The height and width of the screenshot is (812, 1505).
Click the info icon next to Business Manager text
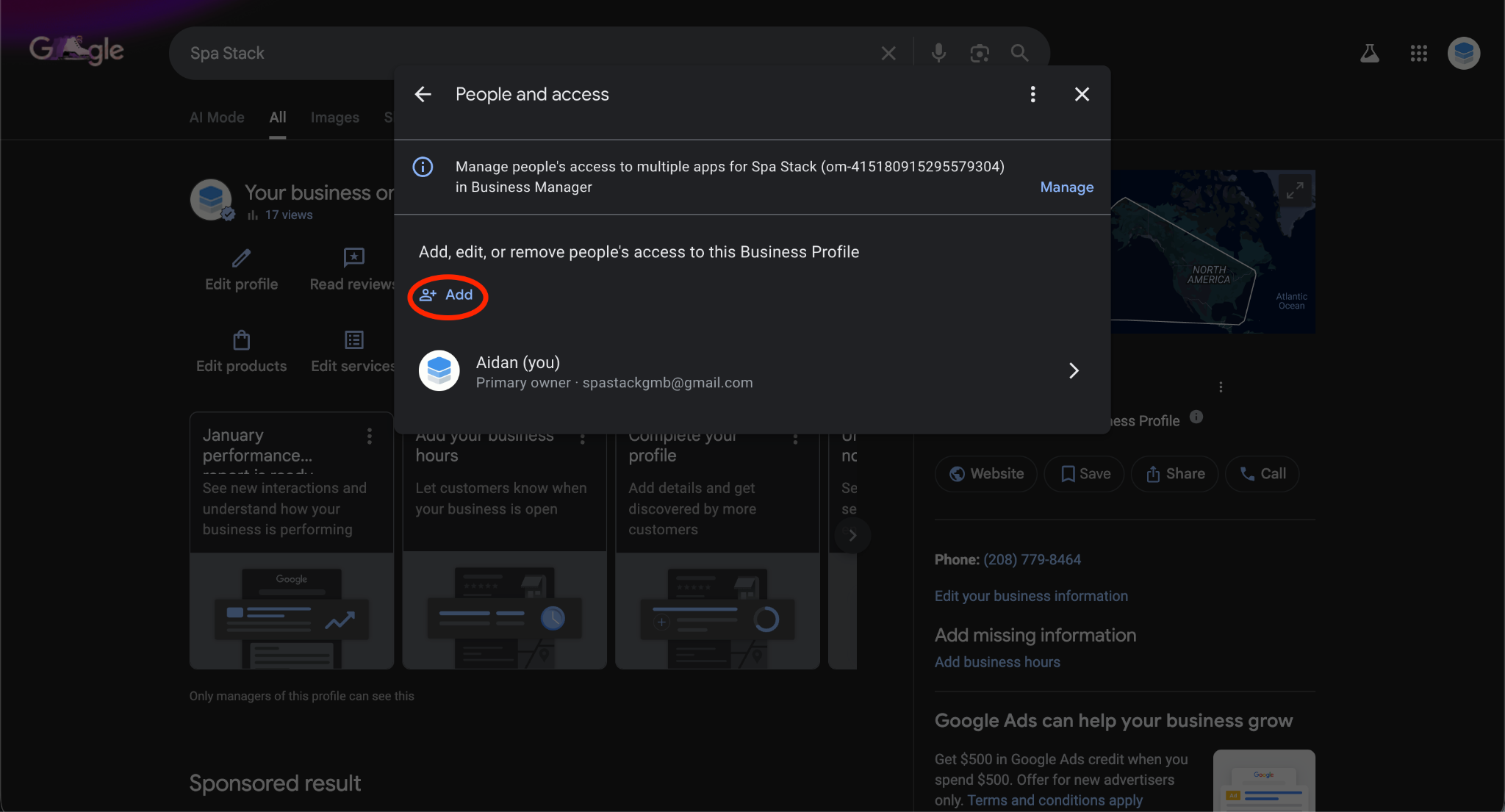tap(423, 167)
